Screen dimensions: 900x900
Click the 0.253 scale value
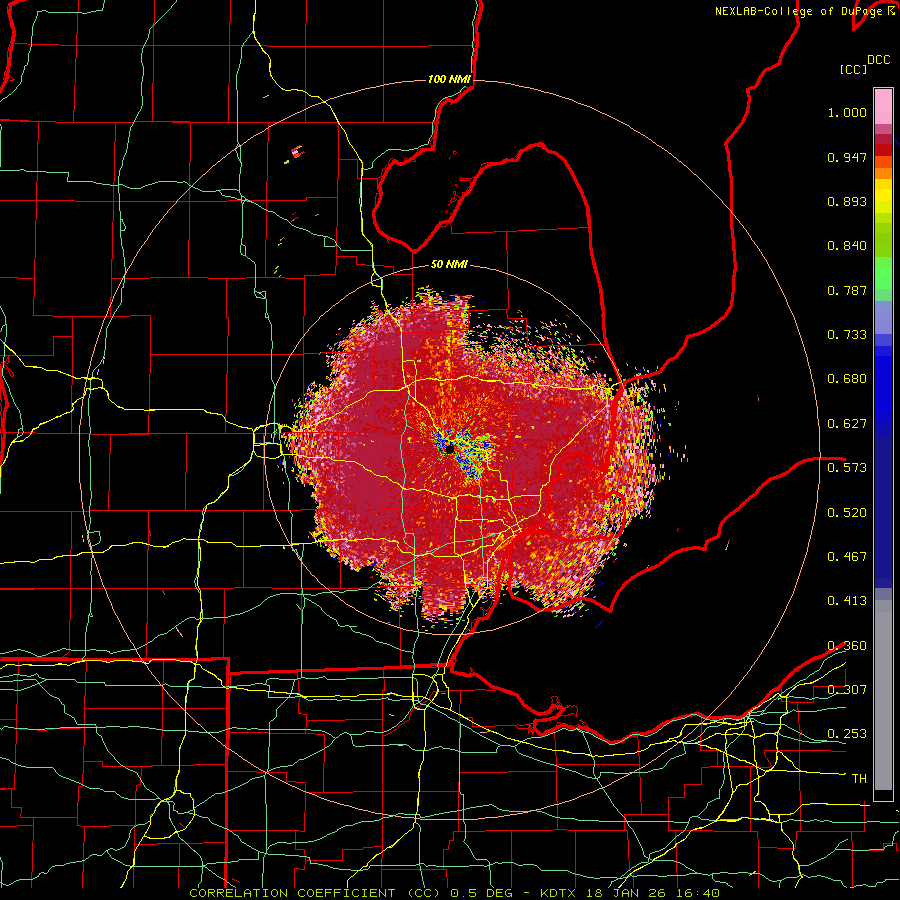coord(847,734)
